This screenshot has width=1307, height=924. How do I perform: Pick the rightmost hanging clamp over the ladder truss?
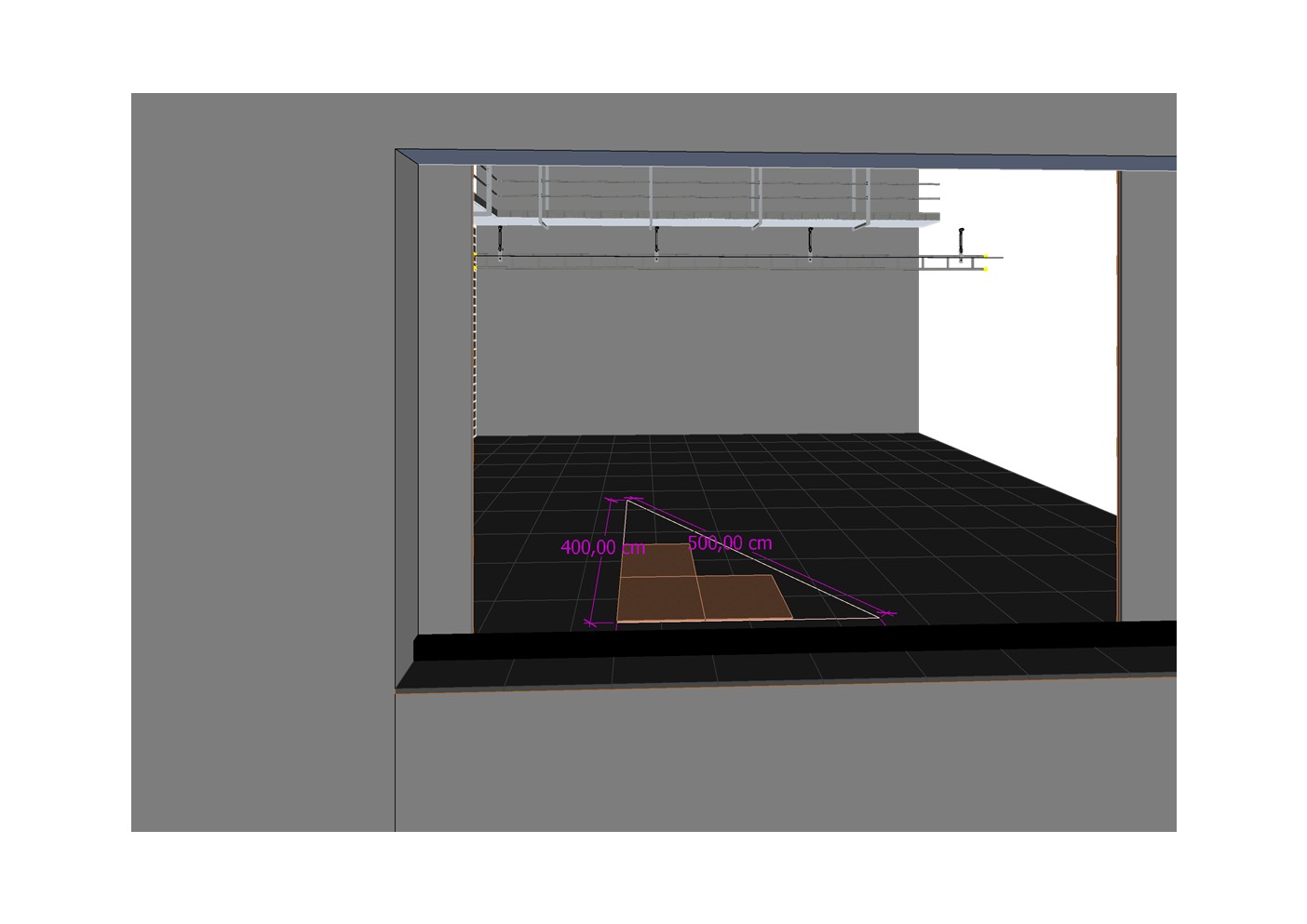coord(961,240)
